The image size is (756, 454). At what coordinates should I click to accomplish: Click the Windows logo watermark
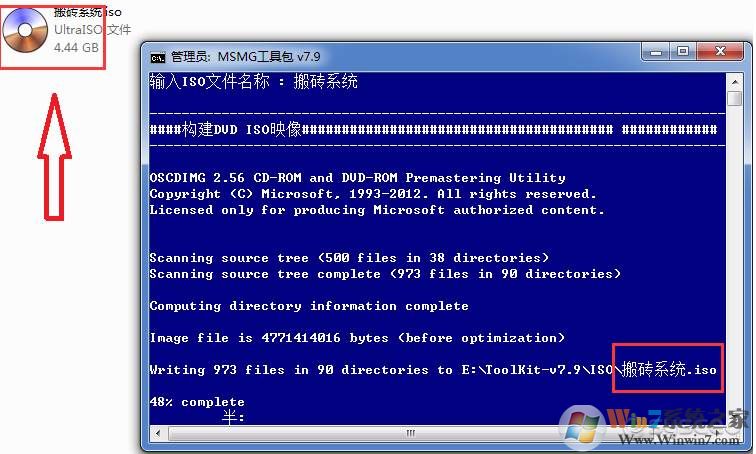tap(582, 425)
